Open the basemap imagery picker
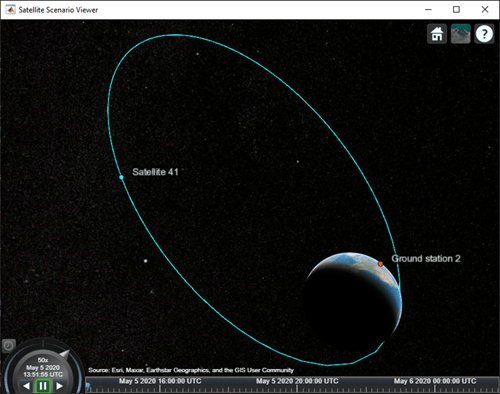 pos(461,34)
